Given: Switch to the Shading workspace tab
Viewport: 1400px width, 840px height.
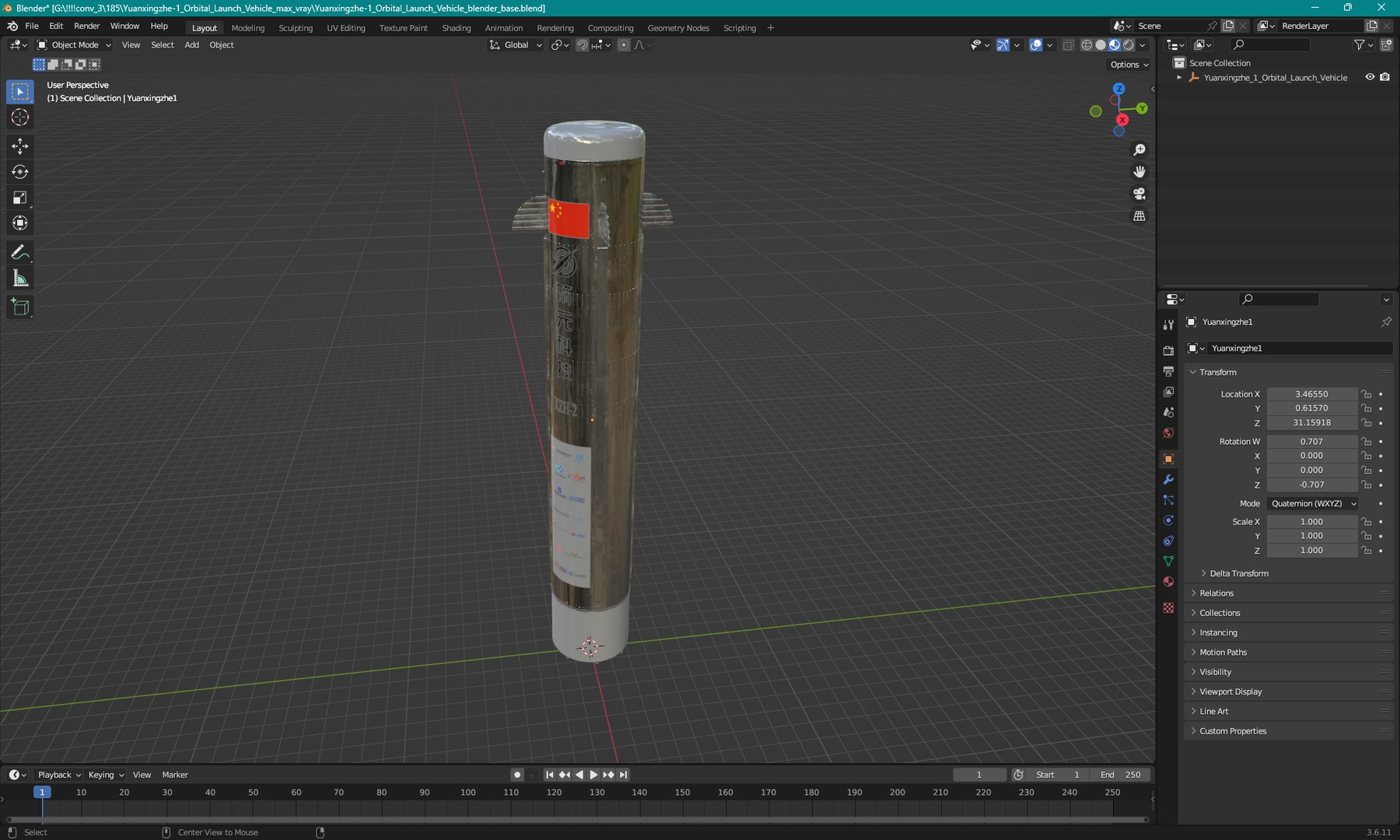Looking at the screenshot, I should click(x=457, y=28).
